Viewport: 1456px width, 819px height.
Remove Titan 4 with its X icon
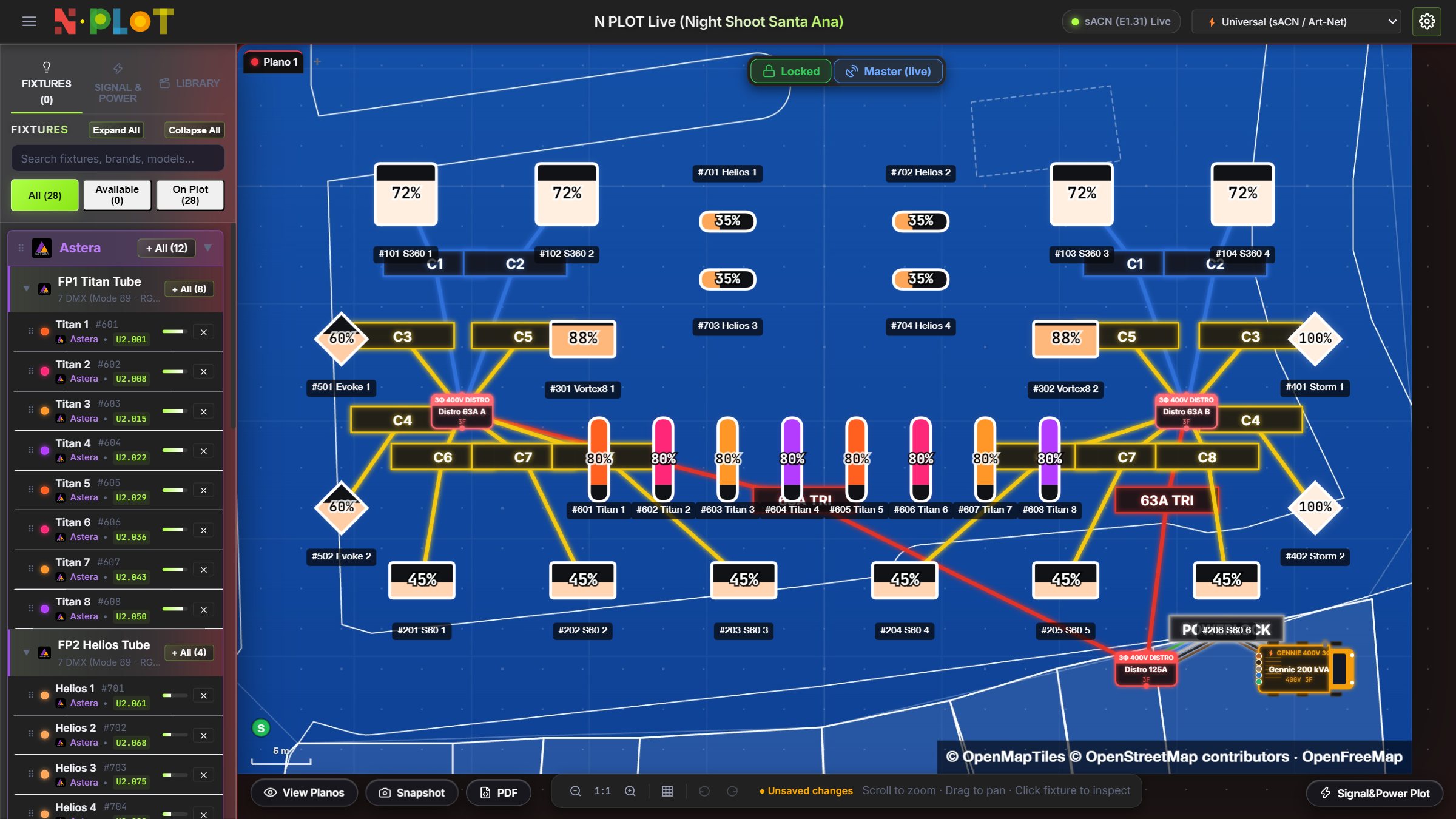pyautogui.click(x=204, y=451)
